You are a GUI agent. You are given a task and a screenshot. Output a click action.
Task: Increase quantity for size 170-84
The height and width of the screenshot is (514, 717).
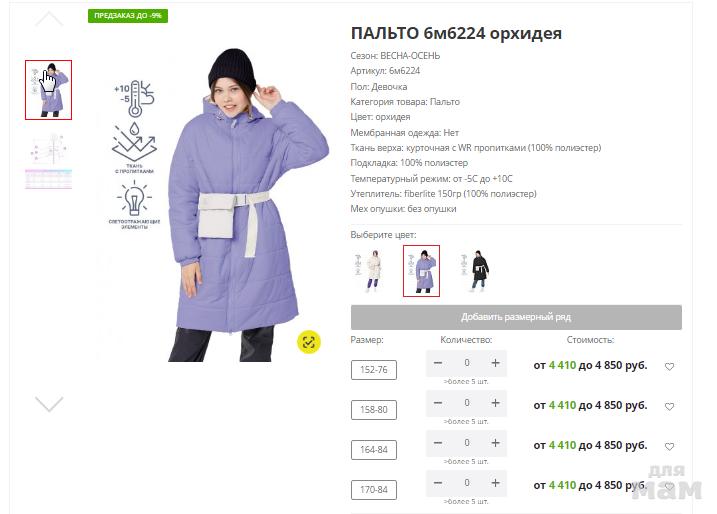pos(495,483)
